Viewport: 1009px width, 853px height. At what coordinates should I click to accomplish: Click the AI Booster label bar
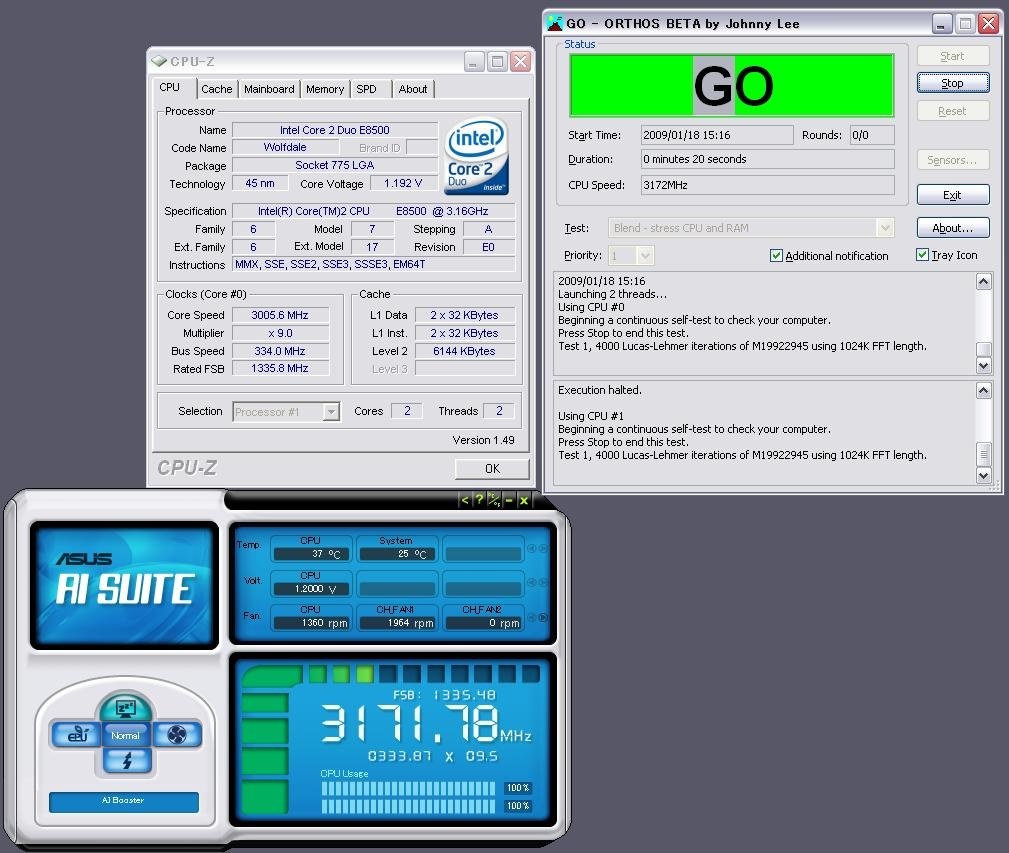124,801
